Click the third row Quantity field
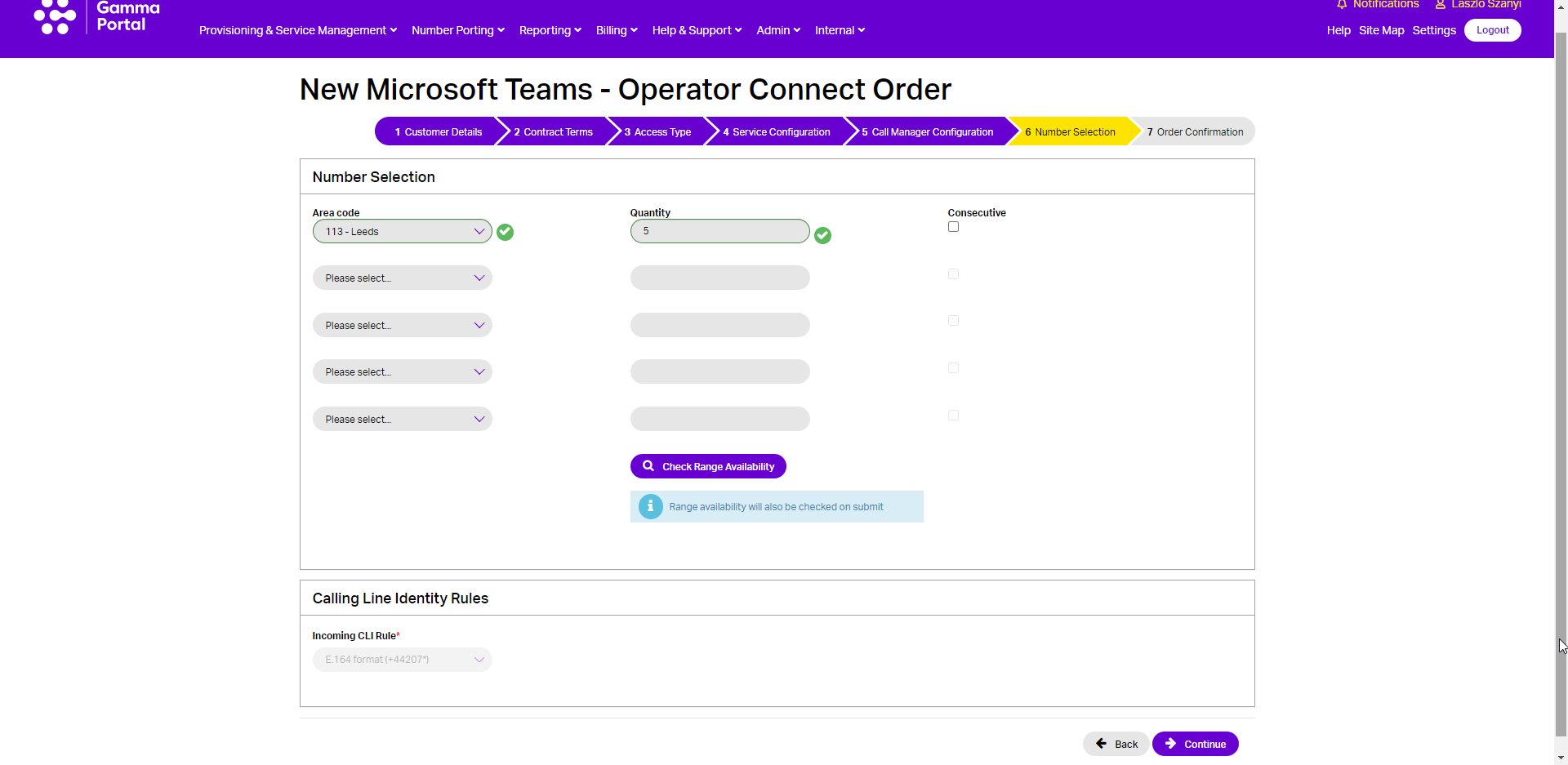Image resolution: width=1568 pixels, height=765 pixels. click(x=720, y=325)
